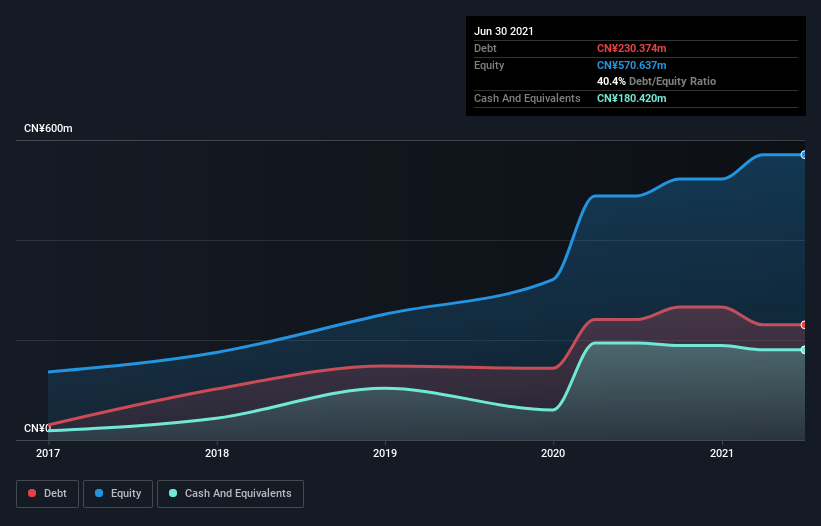This screenshot has width=821, height=526.
Task: Click the 40.4% Debt/Equity Ratio text
Action: (x=656, y=81)
